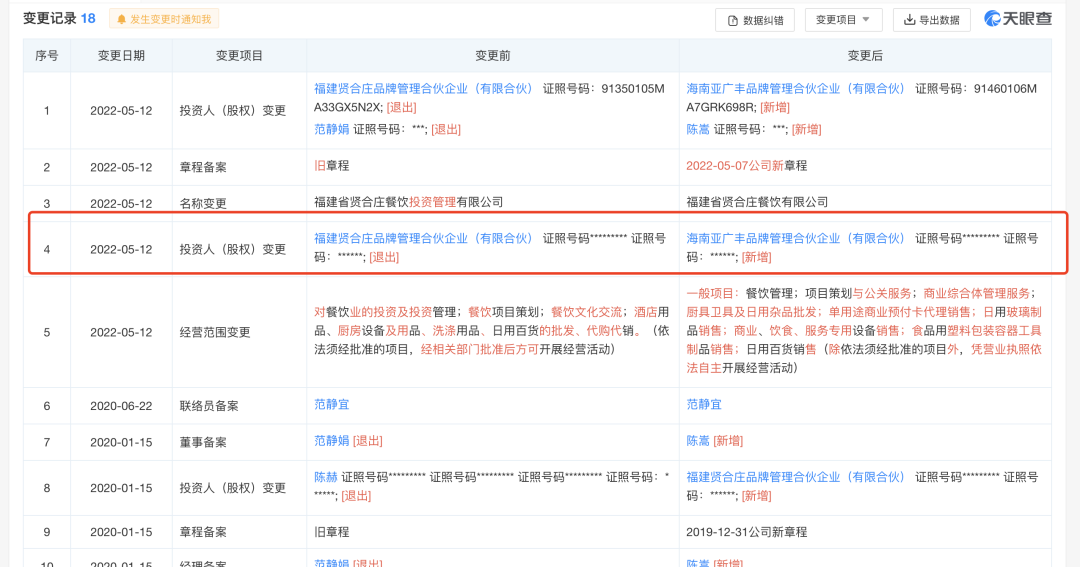Click 陈赫 link in row 8
The width and height of the screenshot is (1080, 567).
[x=326, y=477]
